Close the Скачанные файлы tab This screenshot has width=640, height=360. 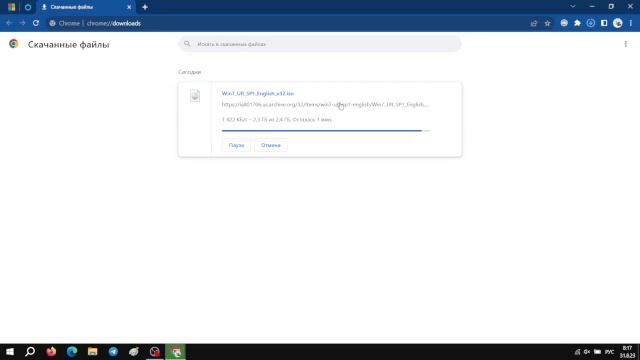point(129,7)
